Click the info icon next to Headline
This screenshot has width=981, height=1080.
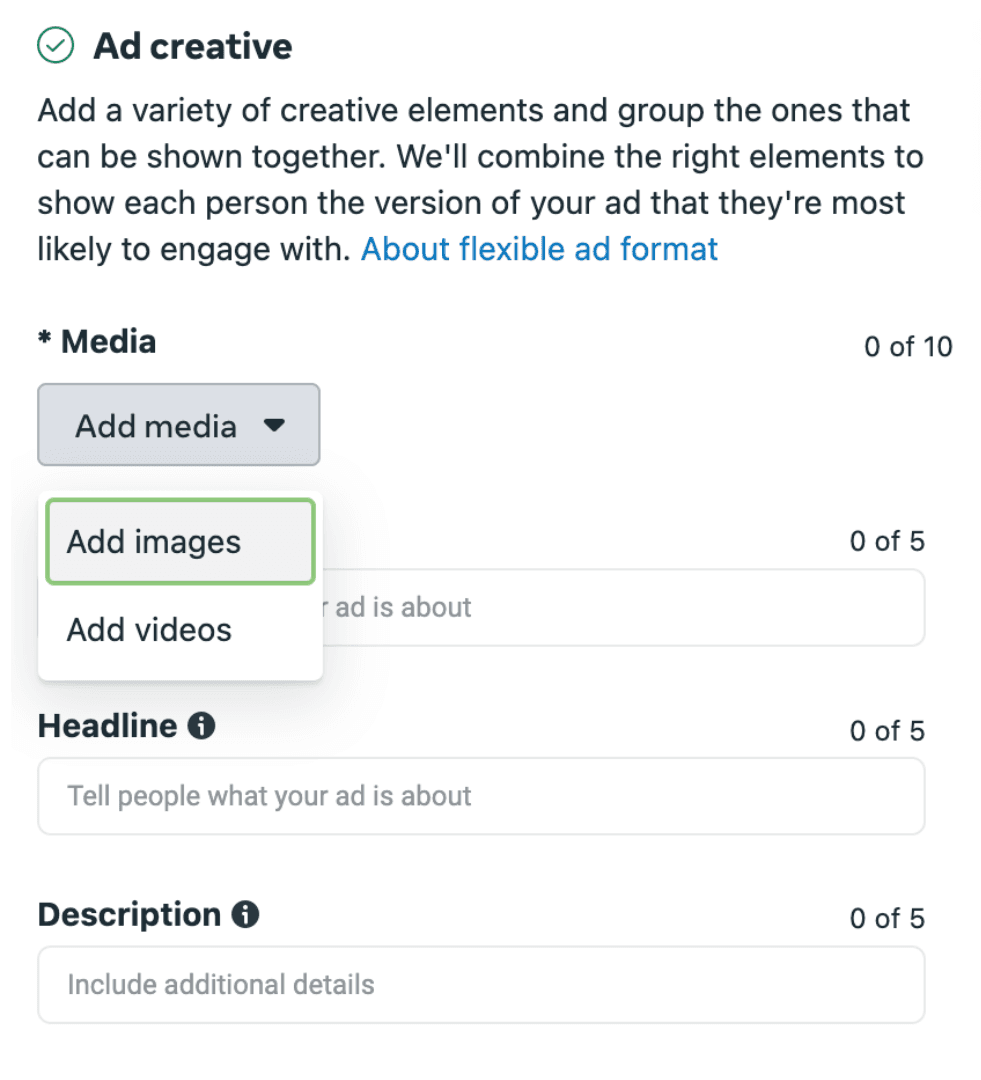202,726
